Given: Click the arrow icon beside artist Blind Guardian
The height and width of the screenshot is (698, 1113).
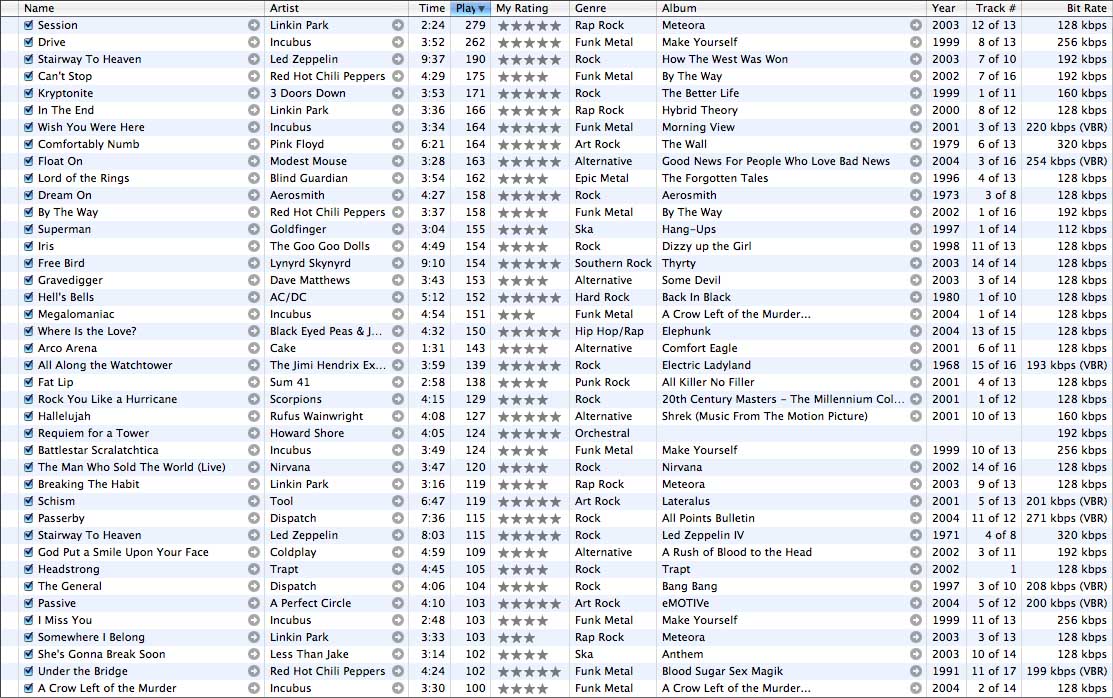Looking at the screenshot, I should tap(398, 178).
